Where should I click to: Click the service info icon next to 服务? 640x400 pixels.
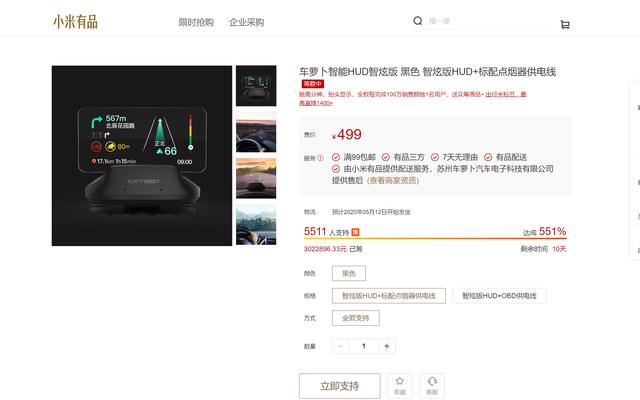point(321,157)
